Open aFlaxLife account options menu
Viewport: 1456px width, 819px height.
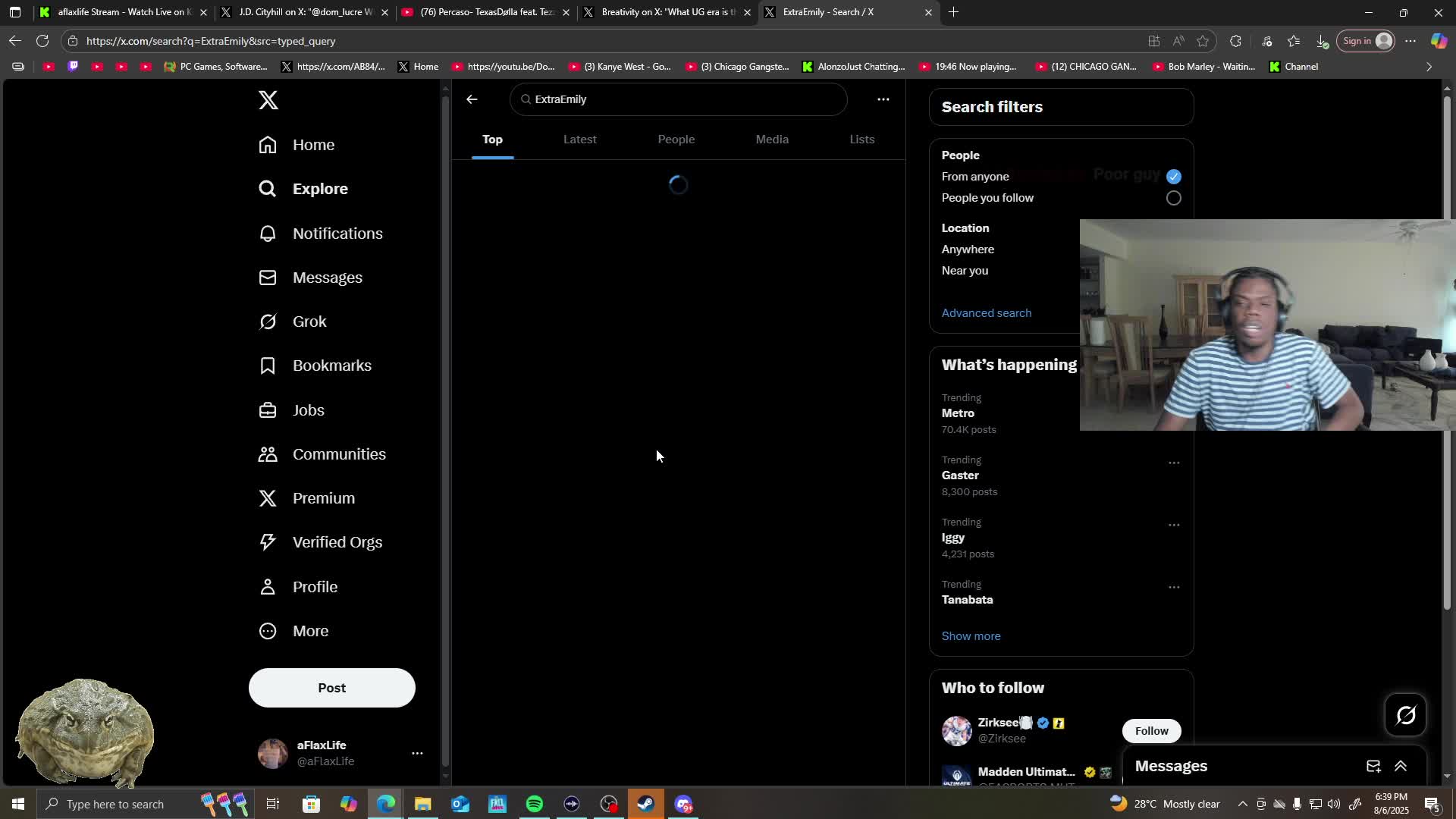(x=417, y=753)
